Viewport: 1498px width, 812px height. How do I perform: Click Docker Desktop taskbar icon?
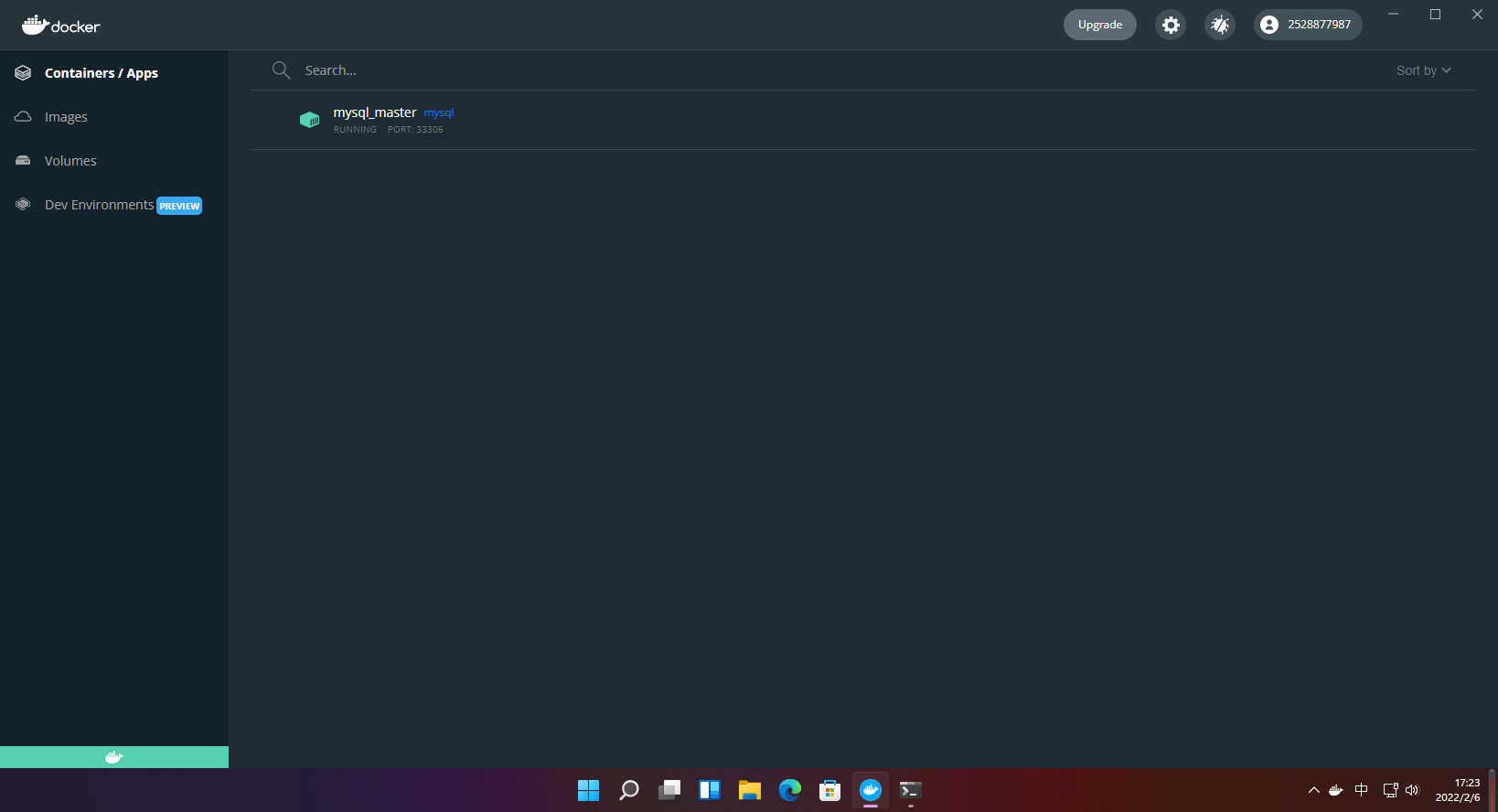[x=871, y=790]
